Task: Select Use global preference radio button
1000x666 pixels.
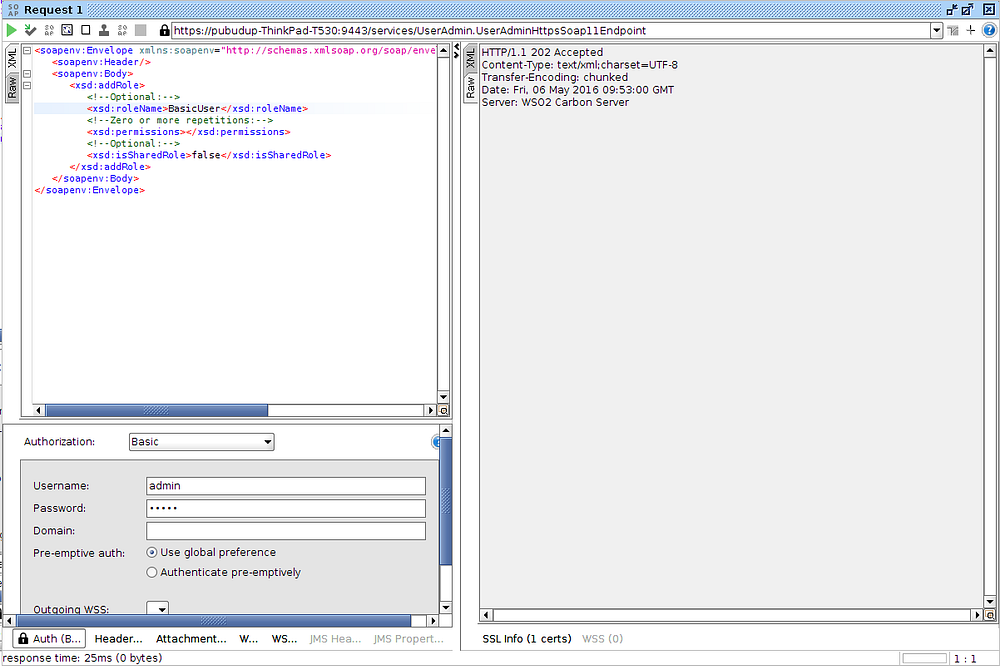Action: 152,552
